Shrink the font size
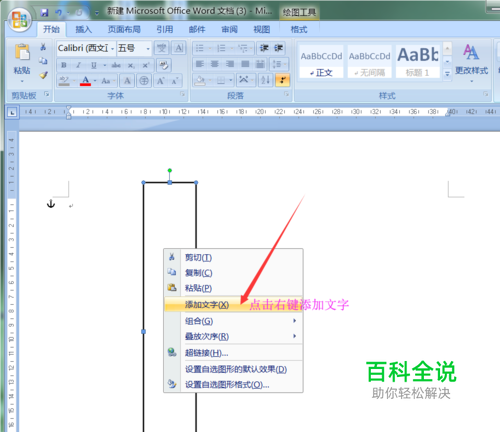The height and width of the screenshot is (432, 500). (x=175, y=81)
